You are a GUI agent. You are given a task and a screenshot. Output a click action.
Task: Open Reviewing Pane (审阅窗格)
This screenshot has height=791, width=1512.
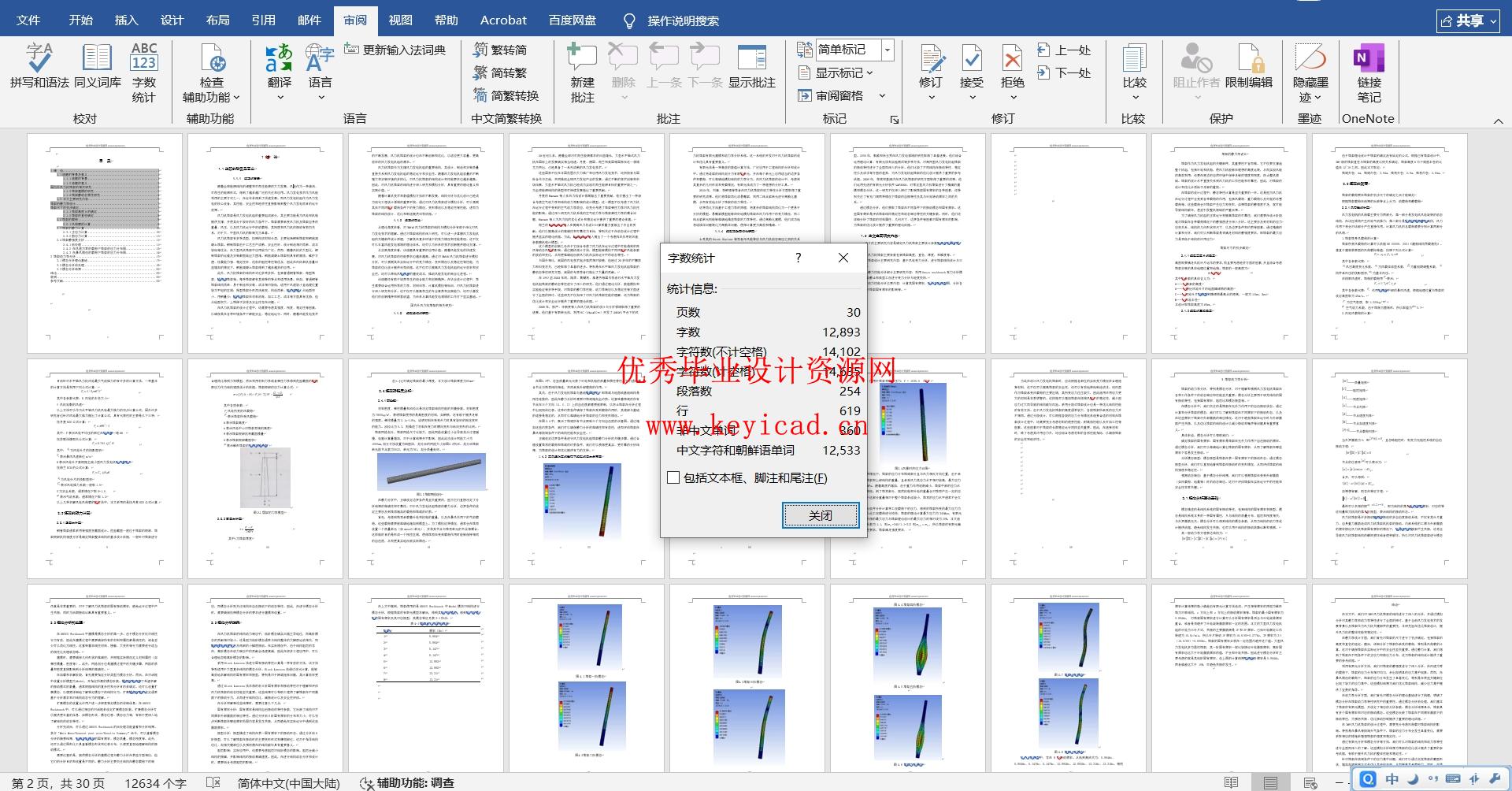coord(830,95)
